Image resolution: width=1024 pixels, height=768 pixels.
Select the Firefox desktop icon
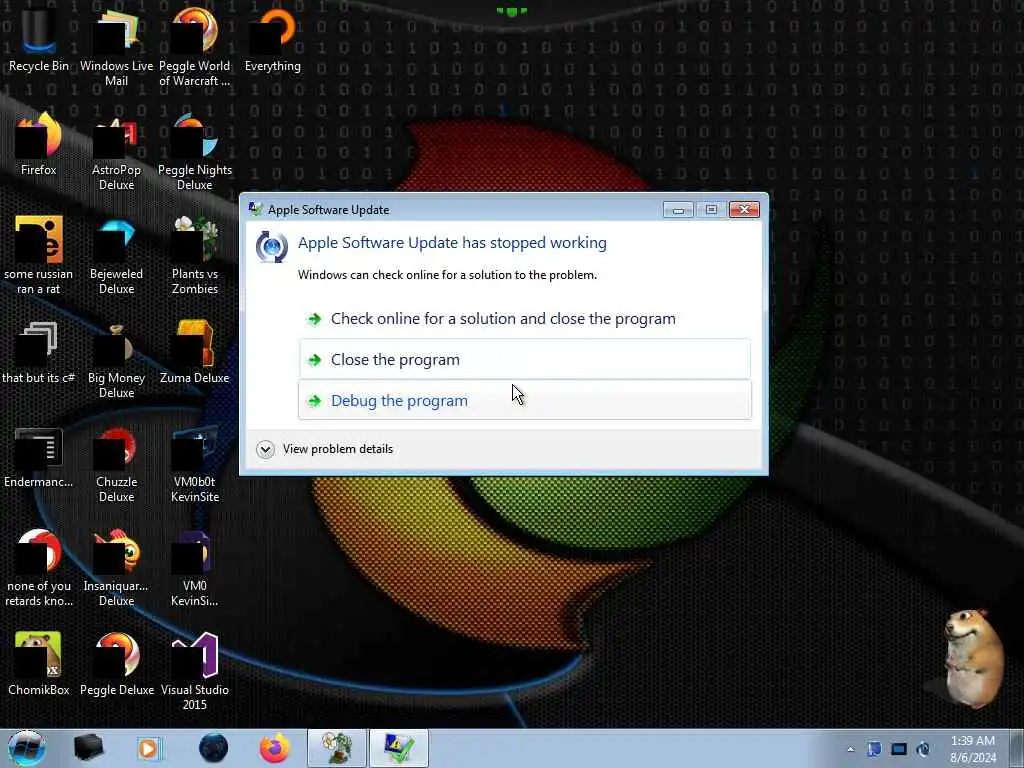coord(39,144)
